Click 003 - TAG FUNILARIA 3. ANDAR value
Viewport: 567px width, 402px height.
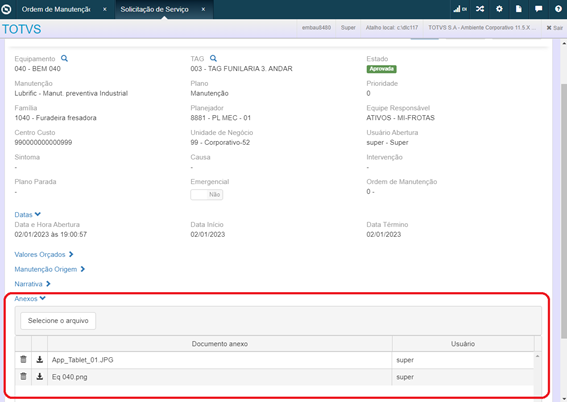pos(242,69)
